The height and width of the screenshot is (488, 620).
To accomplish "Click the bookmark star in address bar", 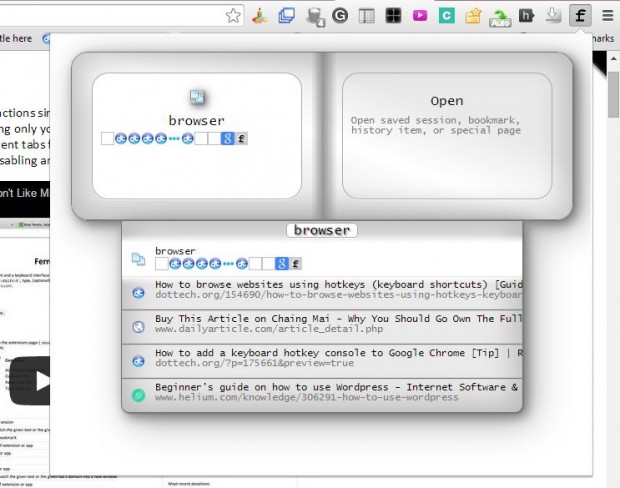I will click(x=233, y=15).
